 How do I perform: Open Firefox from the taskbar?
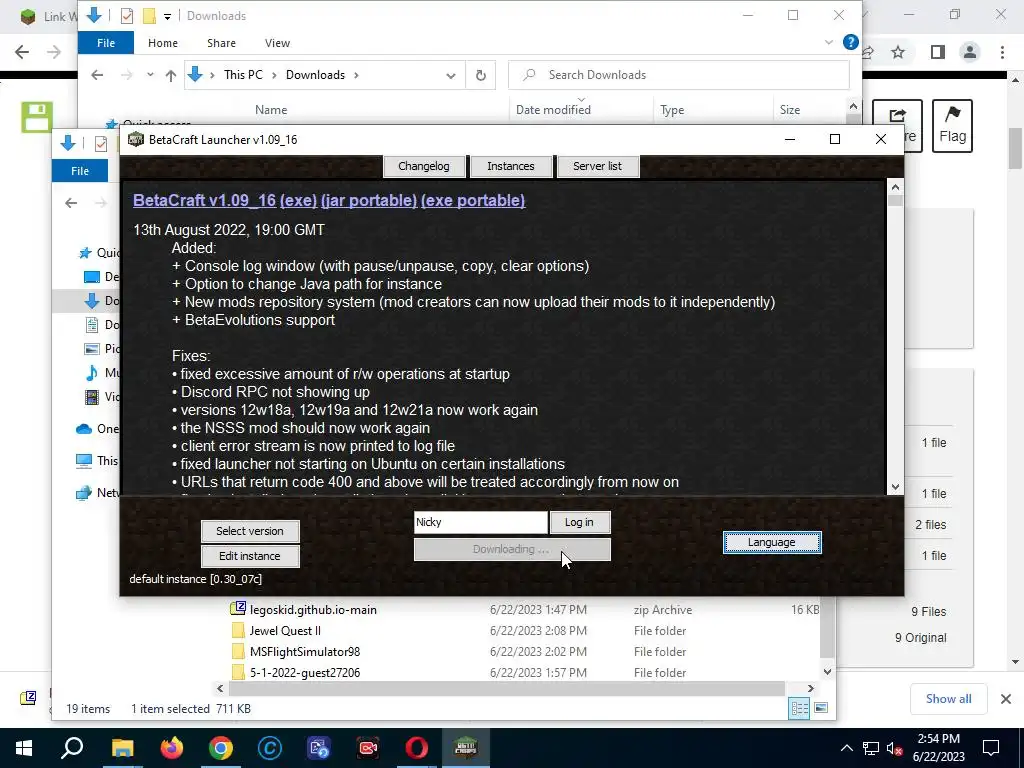pos(172,748)
